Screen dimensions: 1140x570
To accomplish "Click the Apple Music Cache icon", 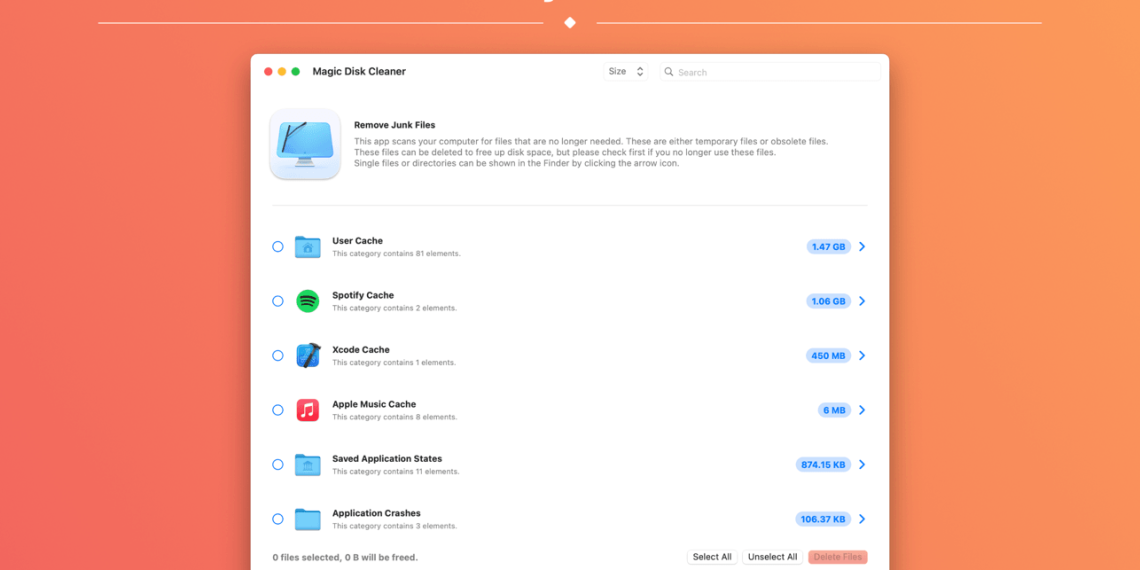I will (x=307, y=410).
